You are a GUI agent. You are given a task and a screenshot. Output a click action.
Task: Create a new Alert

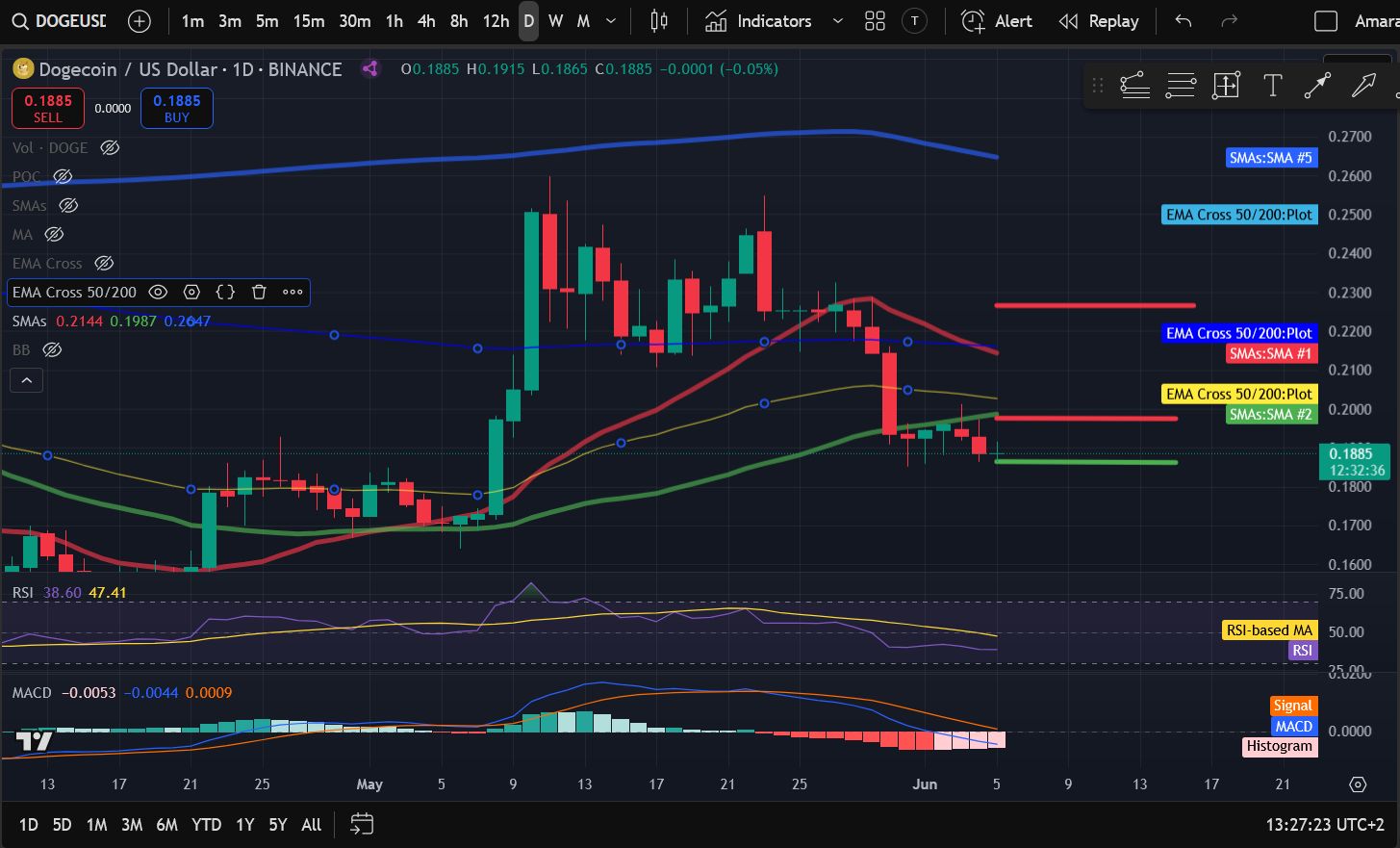(x=997, y=21)
